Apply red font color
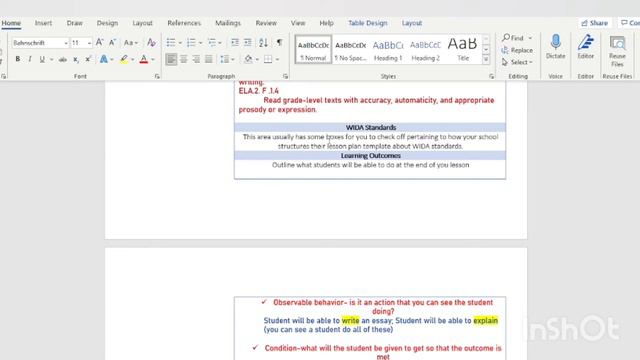The image size is (640, 360). click(x=144, y=60)
